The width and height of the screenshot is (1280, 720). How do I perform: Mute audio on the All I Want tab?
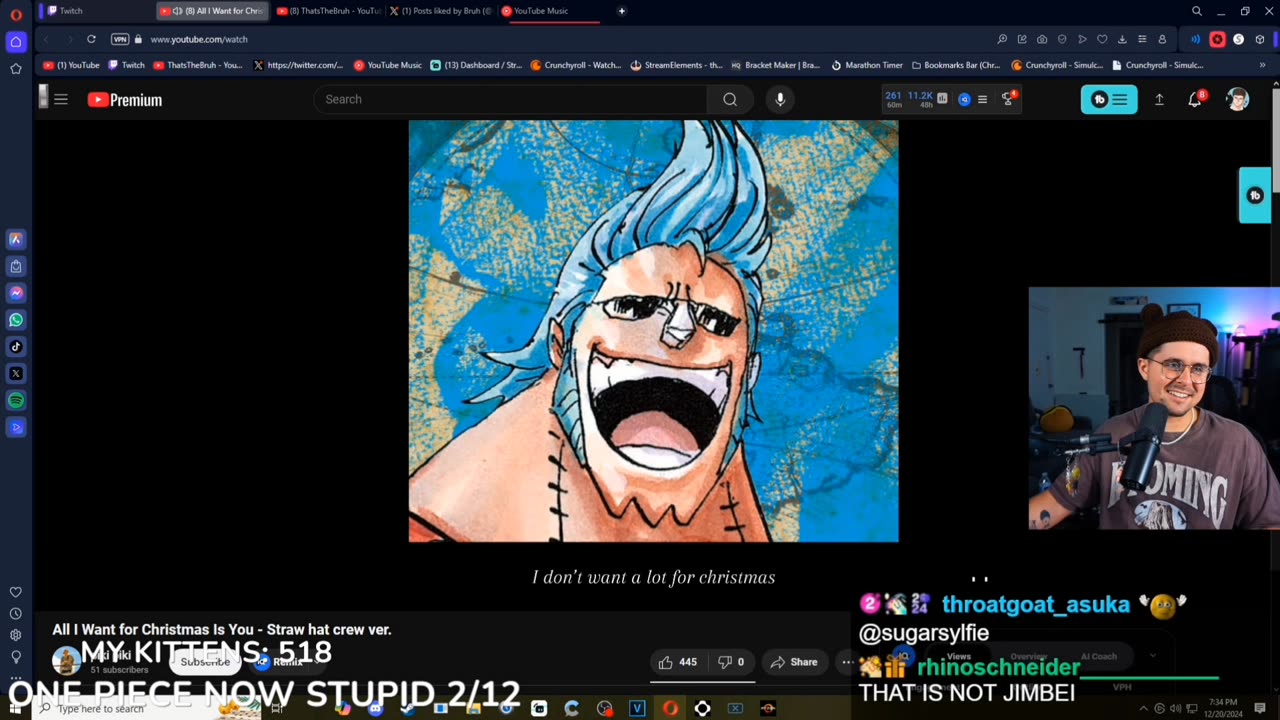click(x=177, y=11)
